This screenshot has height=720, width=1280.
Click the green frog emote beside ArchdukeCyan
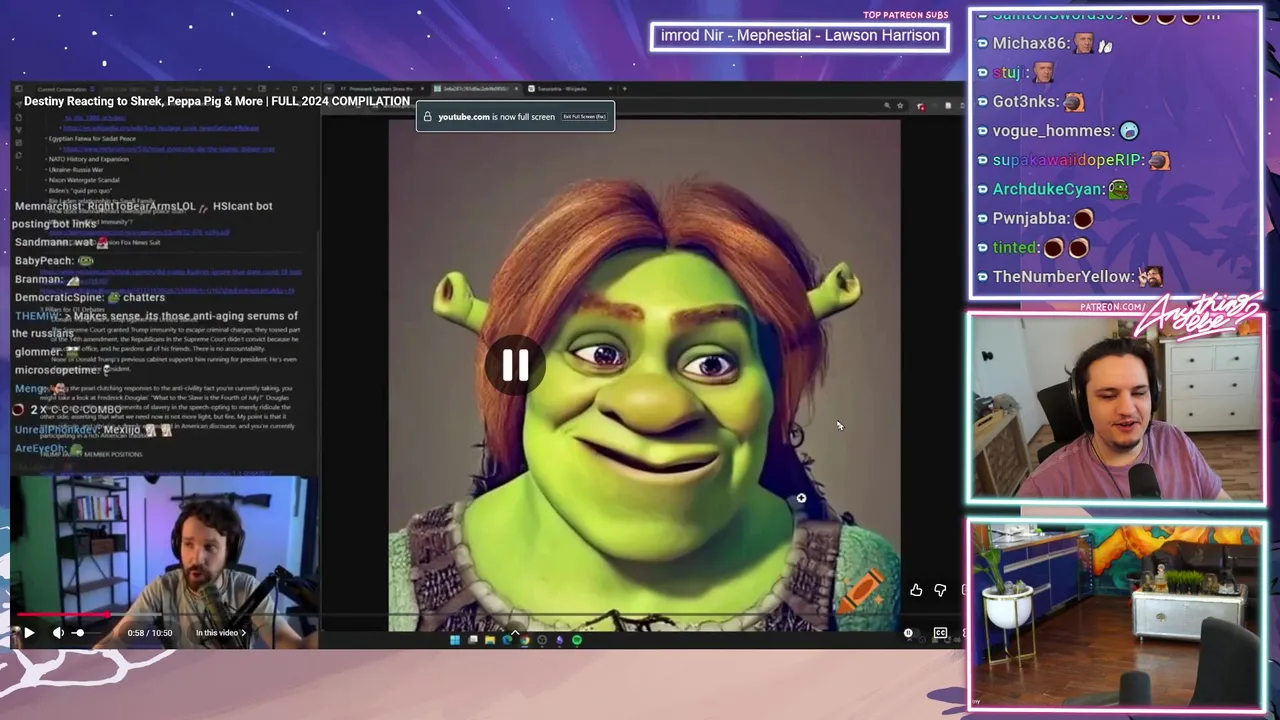[1118, 189]
